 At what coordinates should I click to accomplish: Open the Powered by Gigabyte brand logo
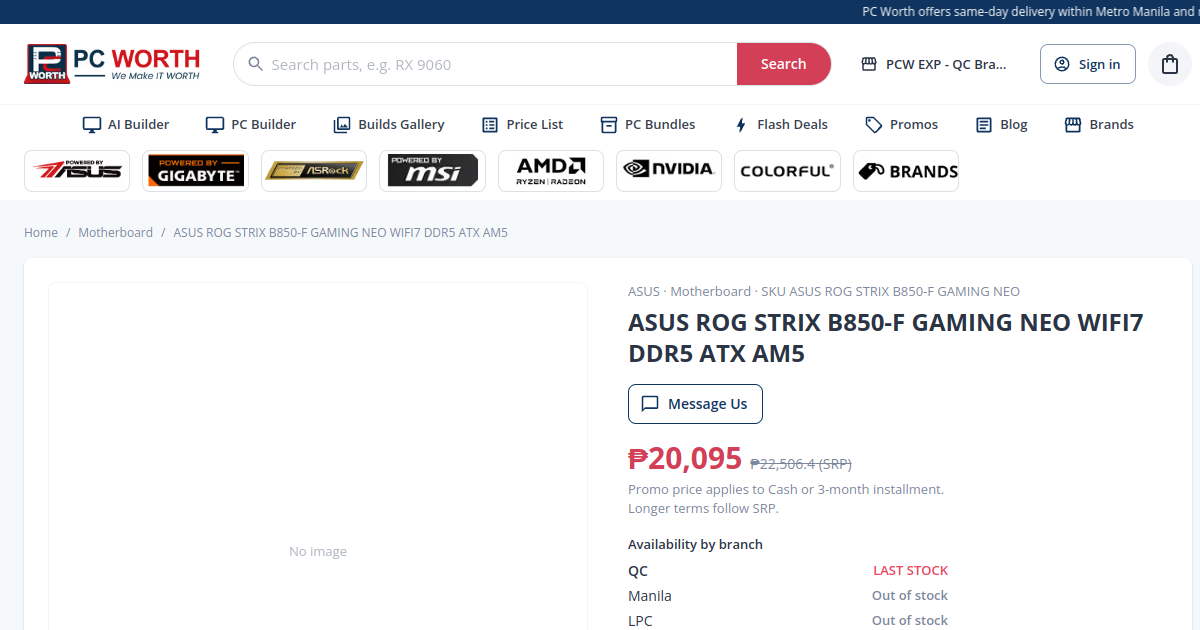click(x=196, y=171)
